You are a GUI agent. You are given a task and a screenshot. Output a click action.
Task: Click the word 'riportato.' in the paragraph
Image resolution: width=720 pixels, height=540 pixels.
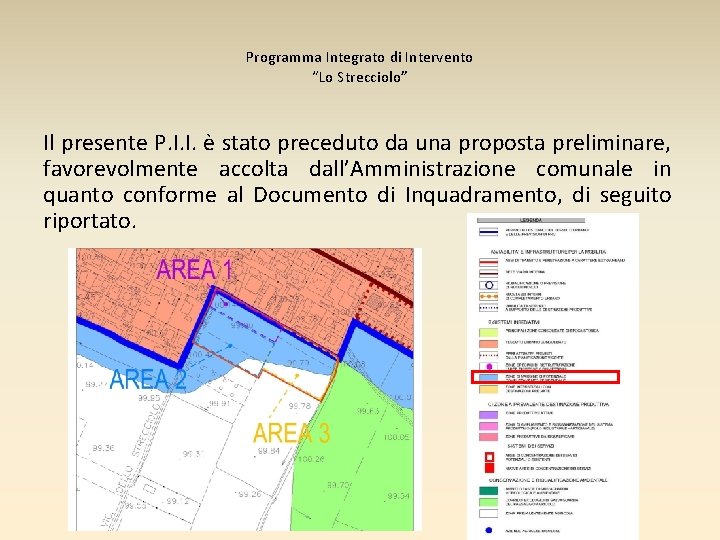(x=90, y=221)
